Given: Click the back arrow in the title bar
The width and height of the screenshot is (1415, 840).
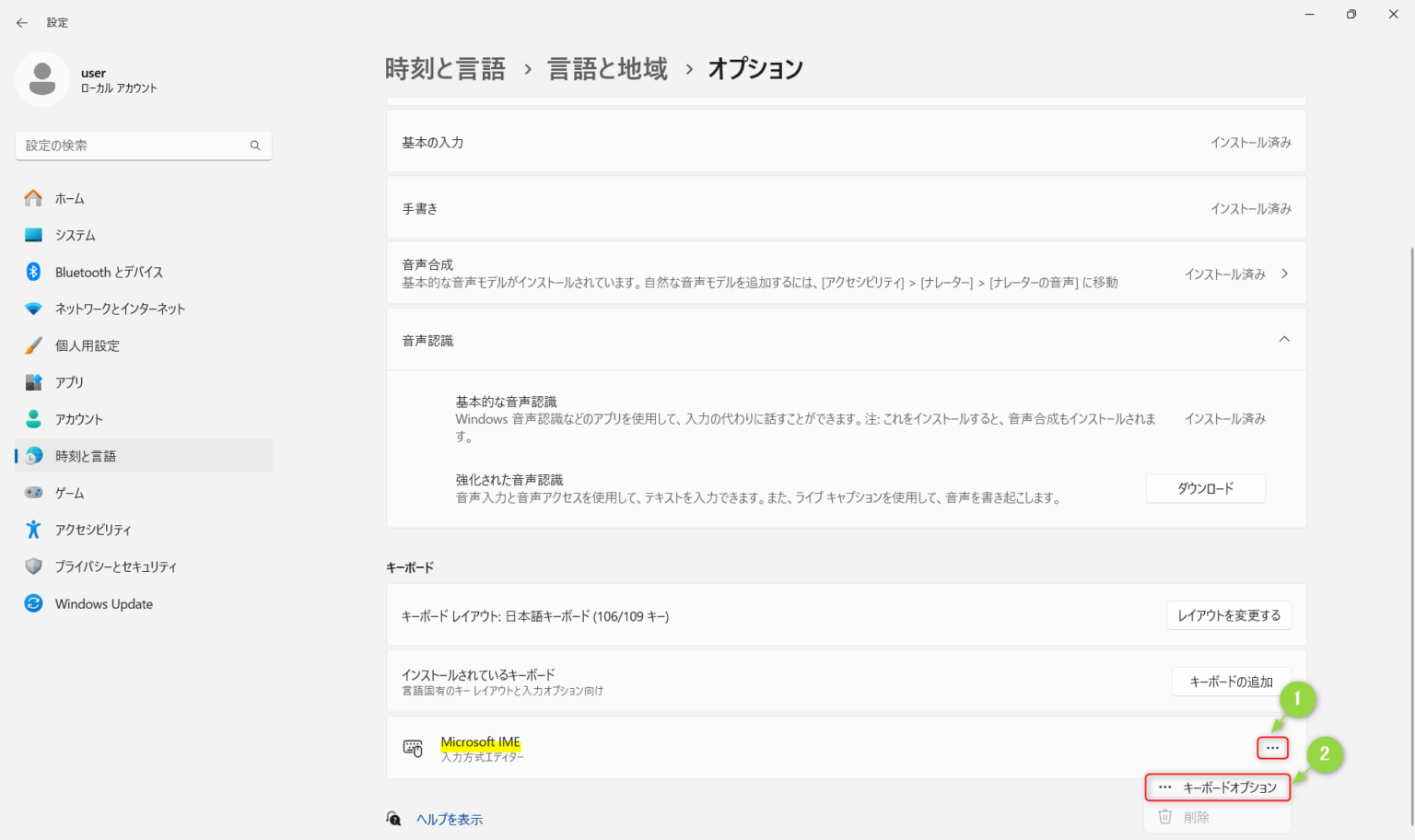Looking at the screenshot, I should 22,22.
